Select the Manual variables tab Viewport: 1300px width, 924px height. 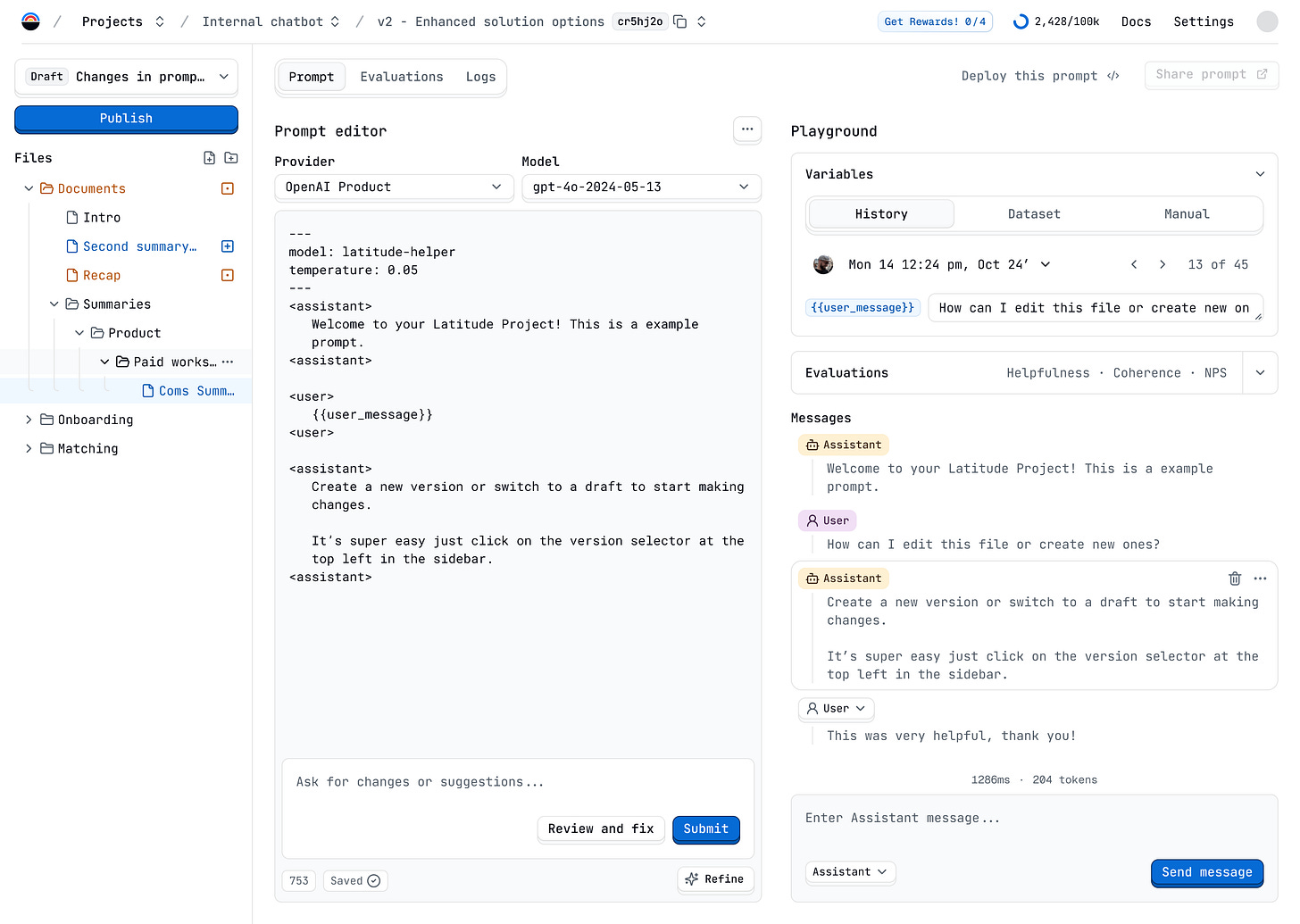1187,214
